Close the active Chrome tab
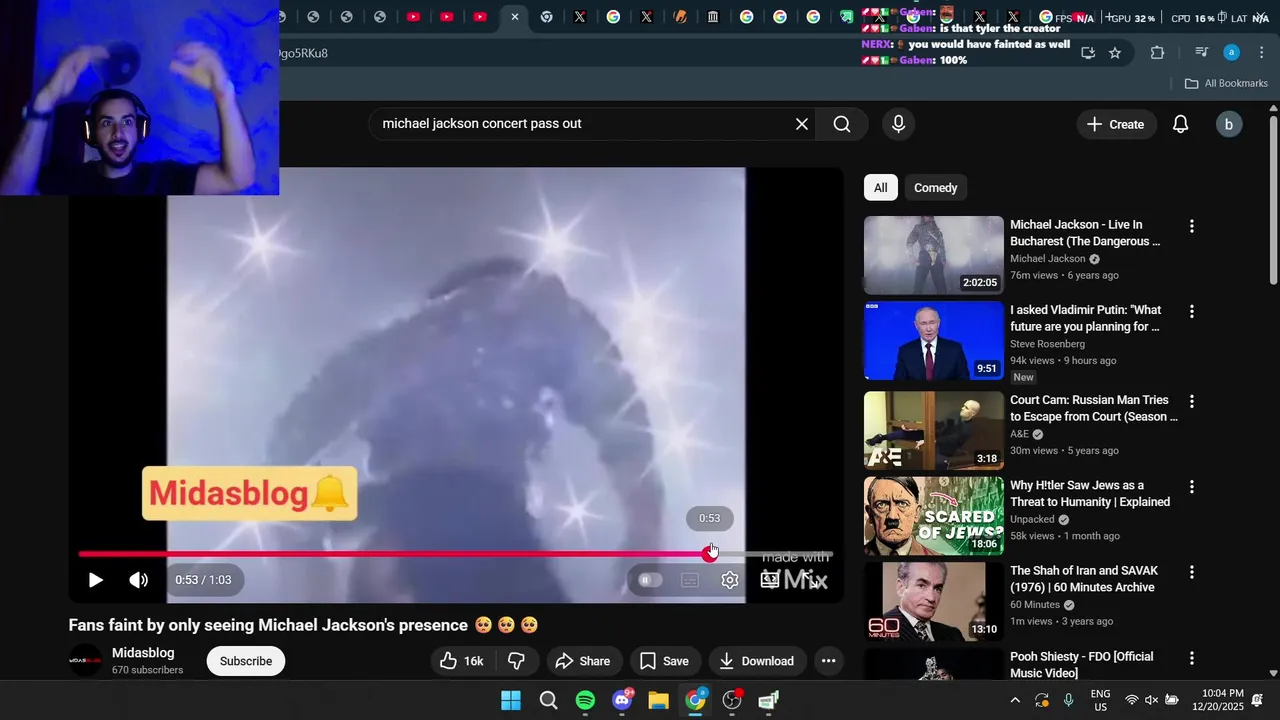The height and width of the screenshot is (720, 1280). [515, 17]
